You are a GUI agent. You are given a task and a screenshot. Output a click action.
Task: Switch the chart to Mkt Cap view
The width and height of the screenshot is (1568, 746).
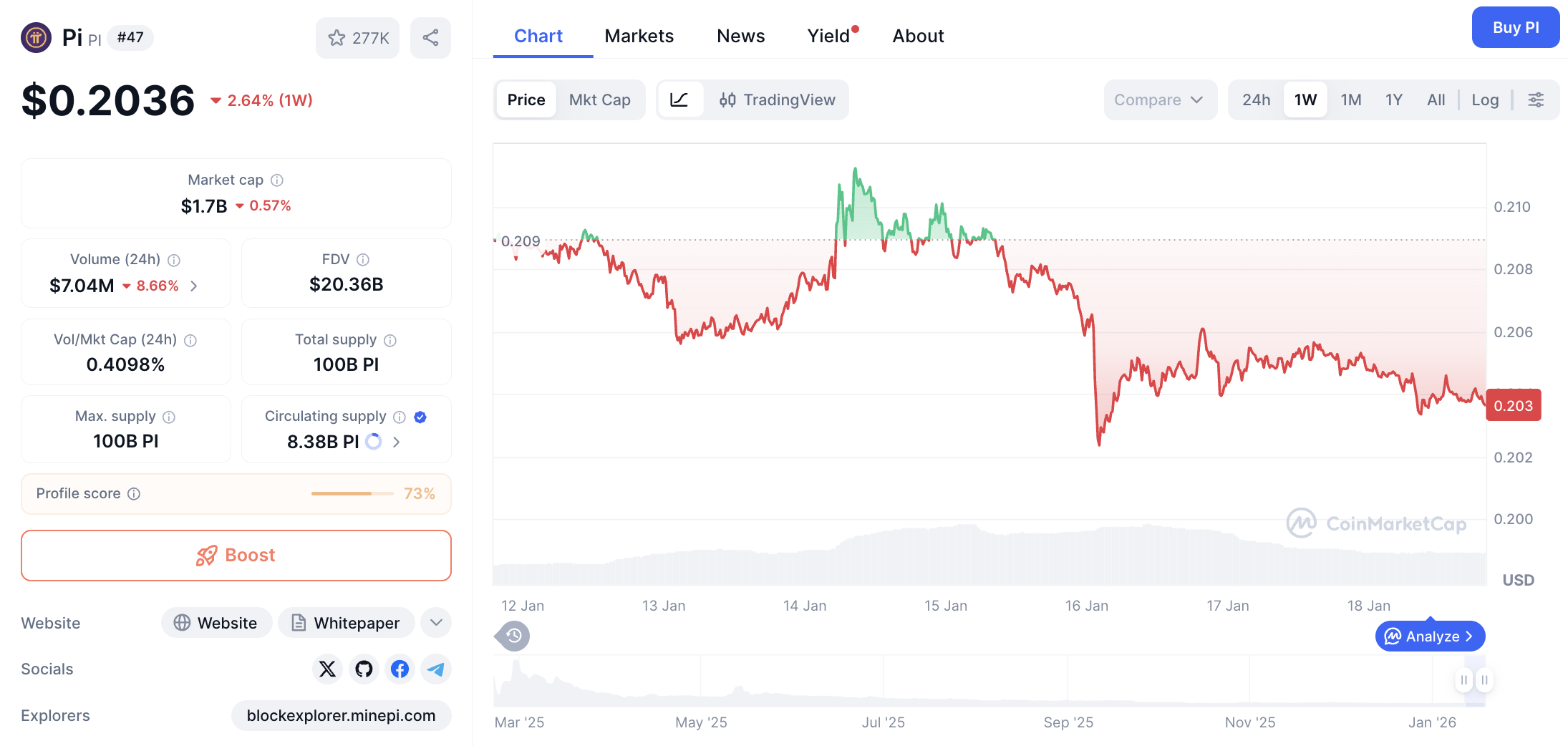tap(600, 100)
